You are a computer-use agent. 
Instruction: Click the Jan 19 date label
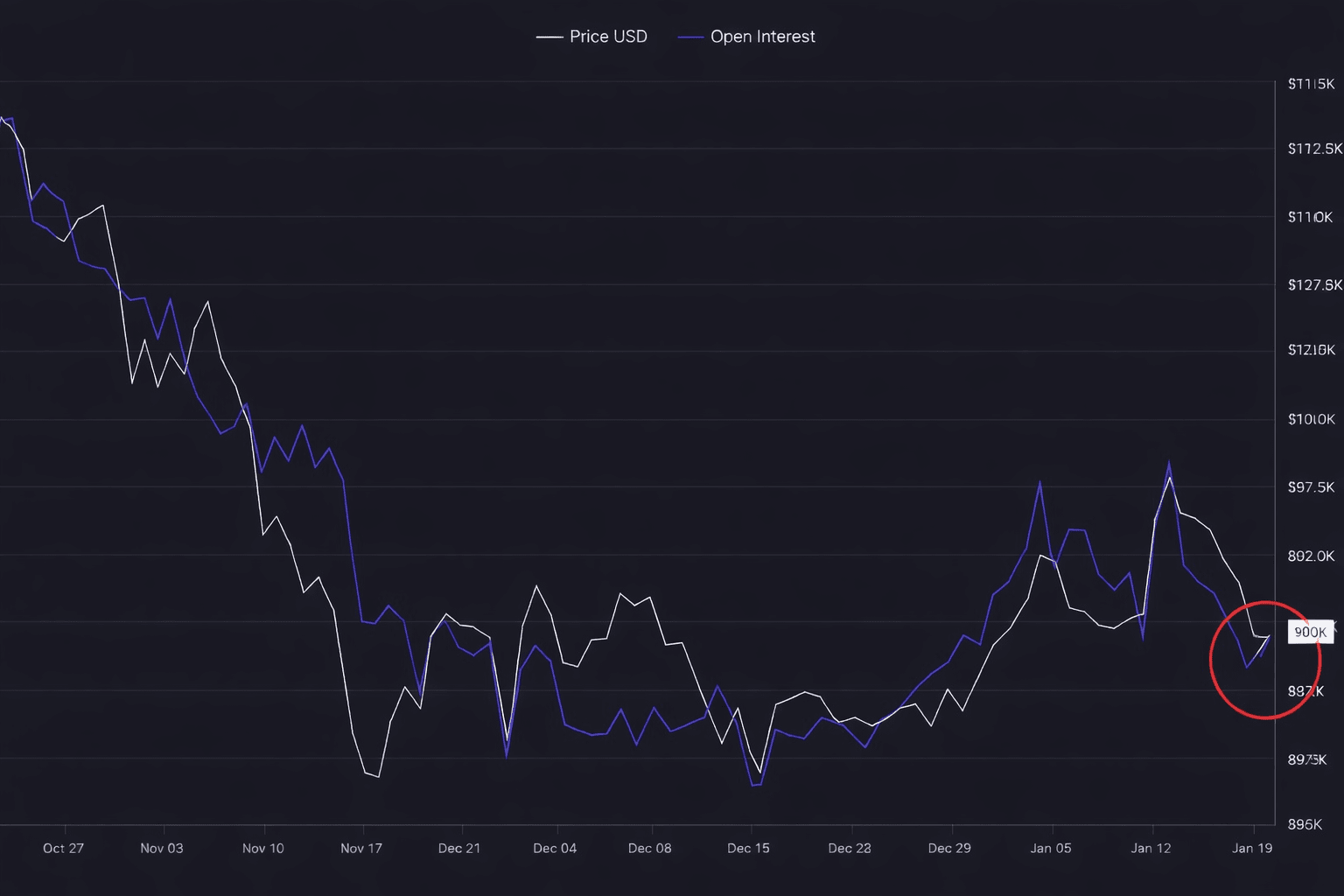pos(1252,848)
